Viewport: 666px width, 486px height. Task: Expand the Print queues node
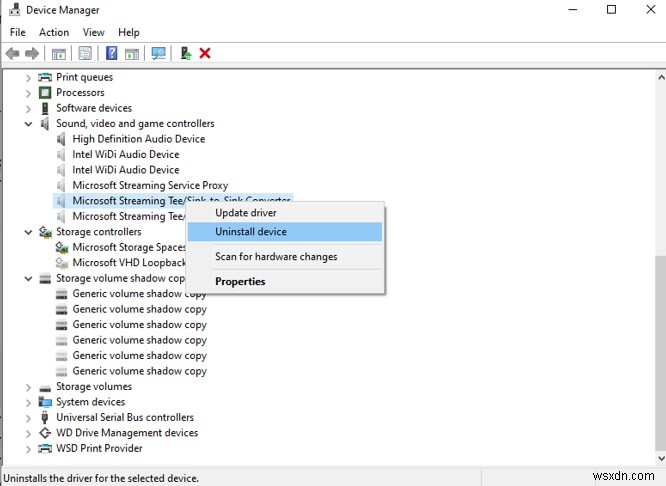click(28, 78)
